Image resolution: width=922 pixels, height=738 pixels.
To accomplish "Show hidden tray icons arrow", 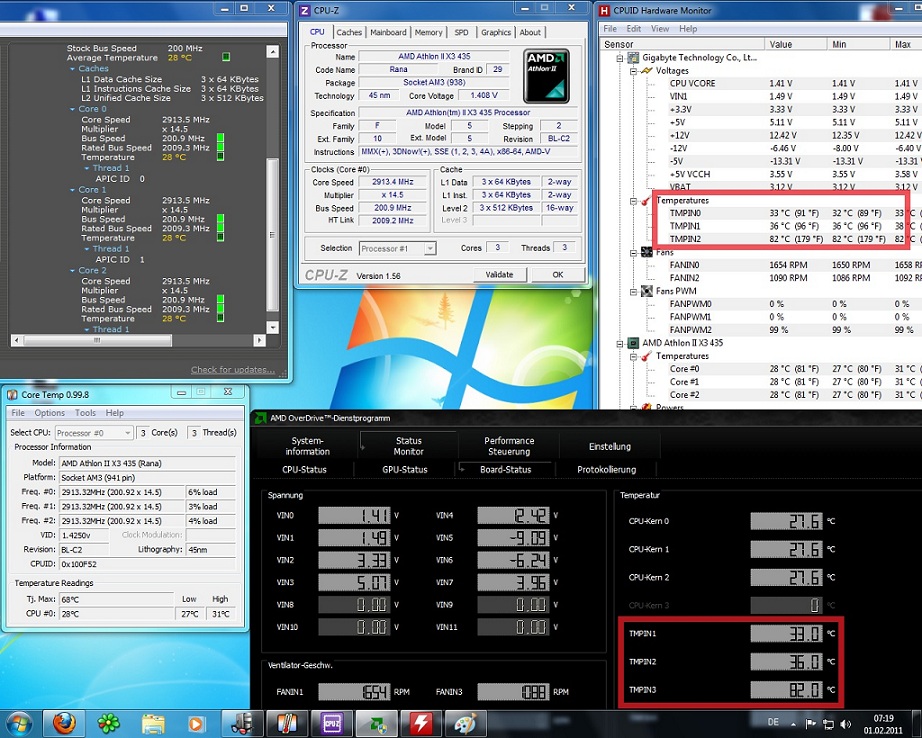I will tap(793, 724).
